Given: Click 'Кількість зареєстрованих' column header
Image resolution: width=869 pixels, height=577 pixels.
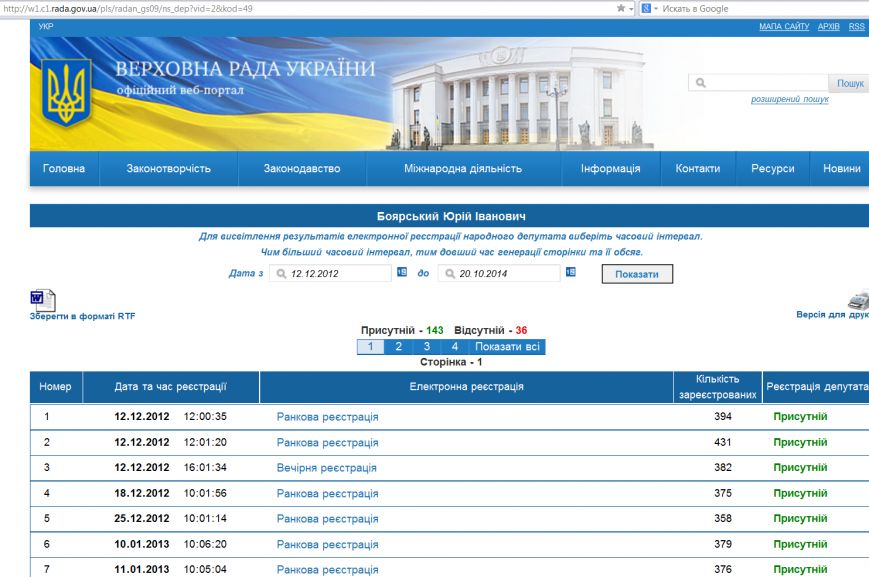Looking at the screenshot, I should click(x=718, y=387).
